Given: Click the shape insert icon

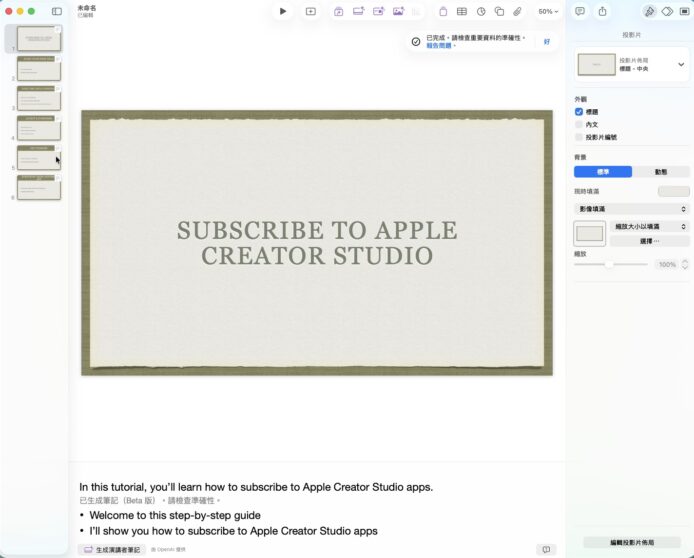Looking at the screenshot, I should pos(499,11).
